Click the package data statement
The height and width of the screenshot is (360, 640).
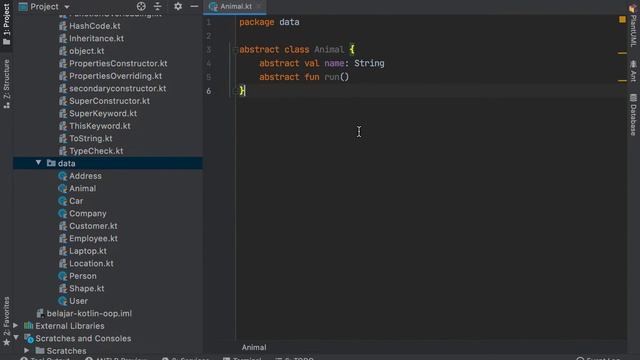click(269, 22)
